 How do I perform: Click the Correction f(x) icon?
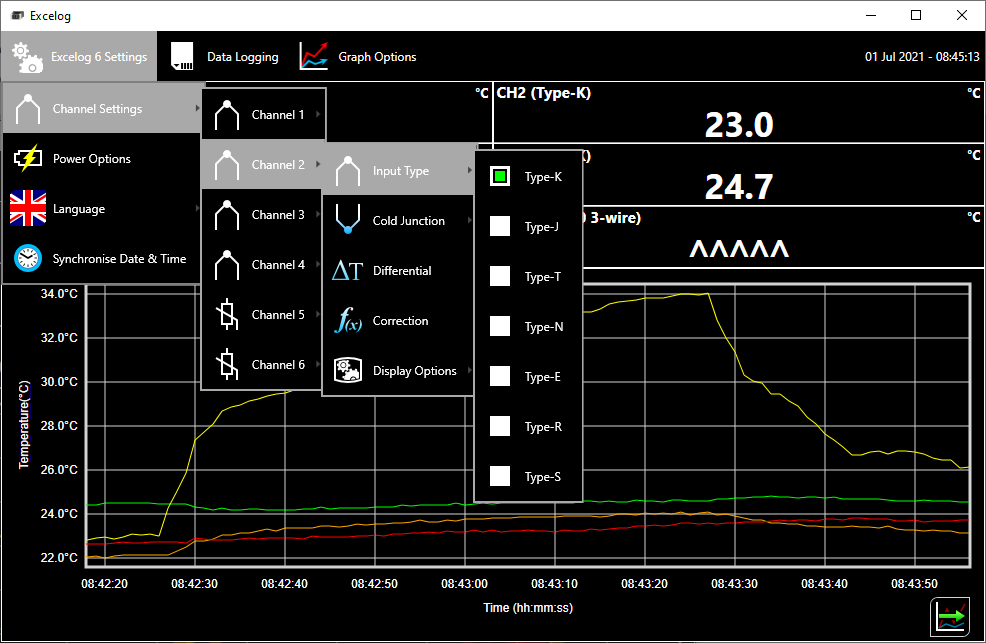[x=348, y=321]
